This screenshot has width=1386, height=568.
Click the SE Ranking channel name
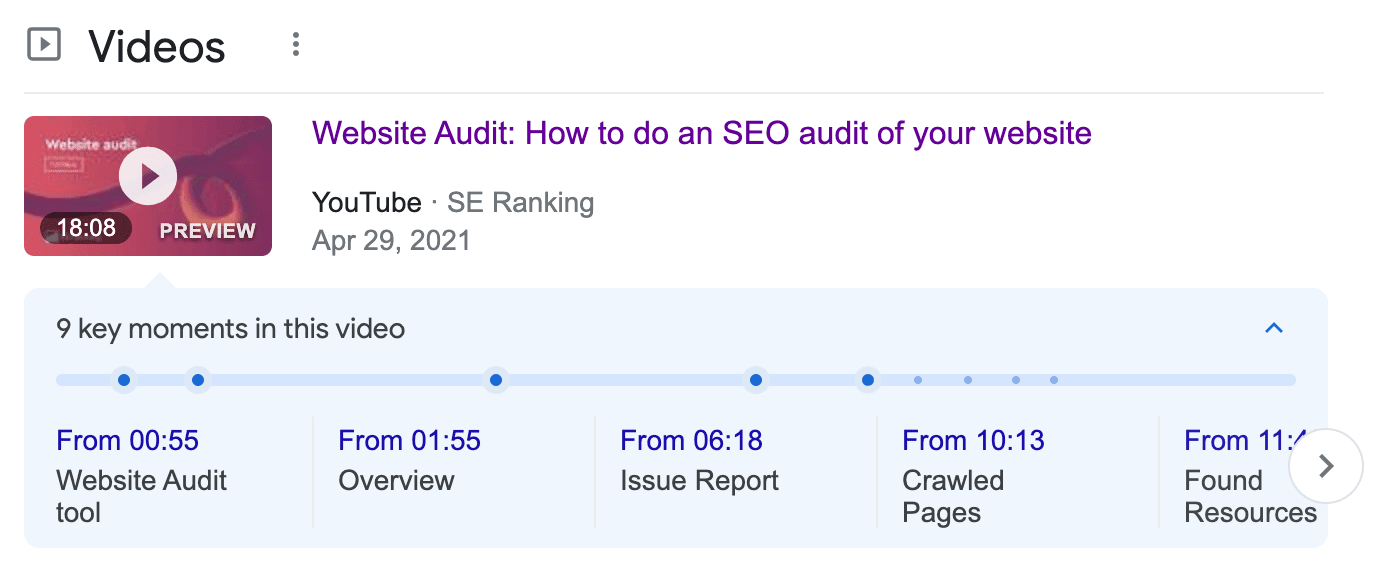tap(520, 203)
